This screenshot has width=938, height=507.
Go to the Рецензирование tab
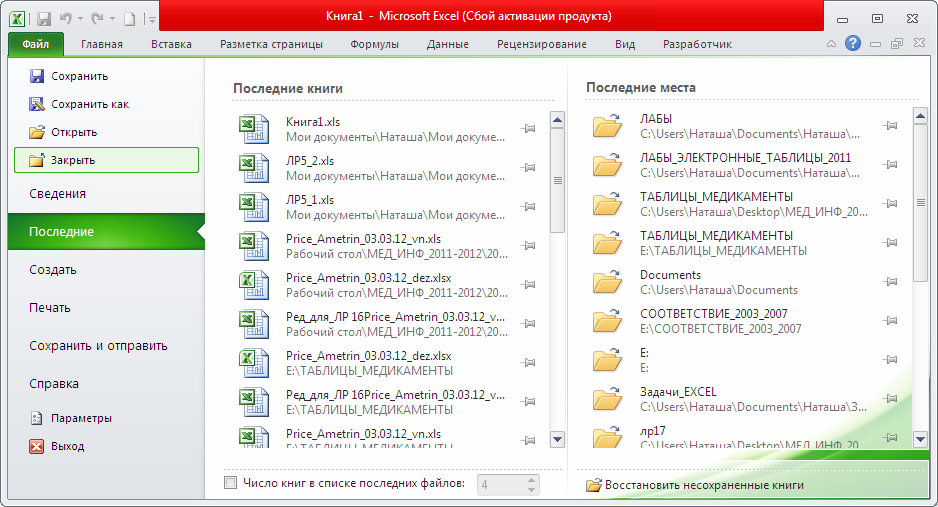tap(541, 44)
